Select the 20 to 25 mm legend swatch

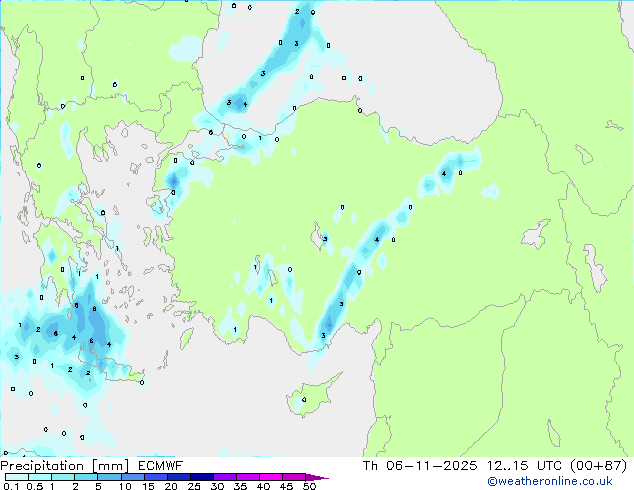point(178,477)
